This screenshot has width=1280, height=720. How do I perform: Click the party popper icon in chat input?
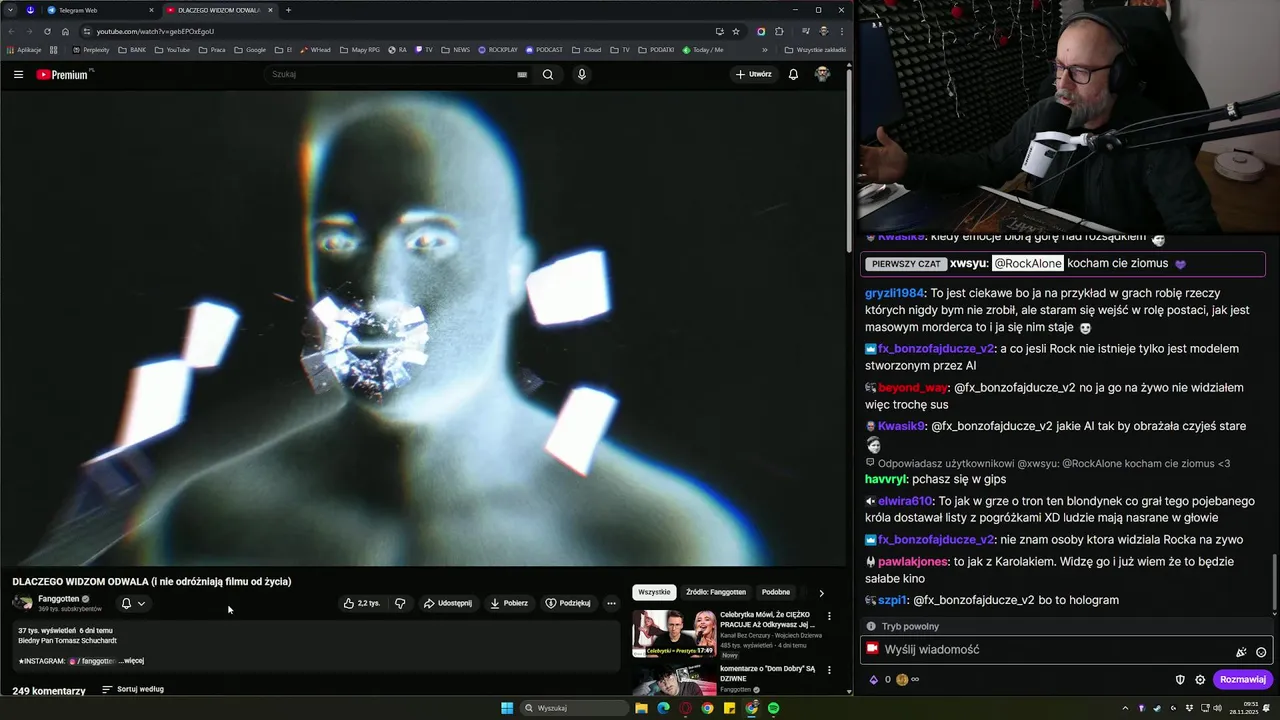(x=1241, y=651)
